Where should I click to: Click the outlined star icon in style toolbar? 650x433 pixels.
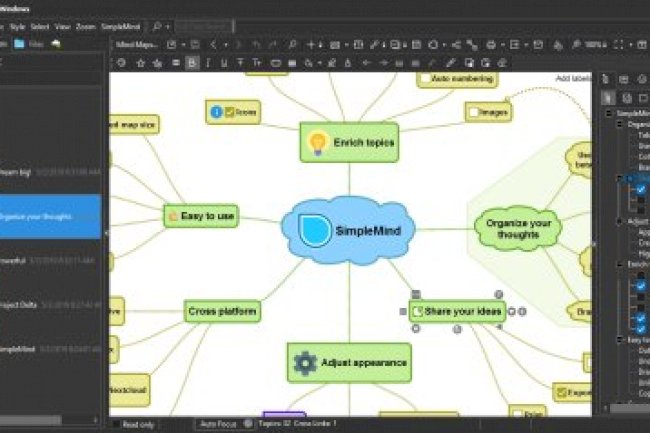click(x=141, y=63)
